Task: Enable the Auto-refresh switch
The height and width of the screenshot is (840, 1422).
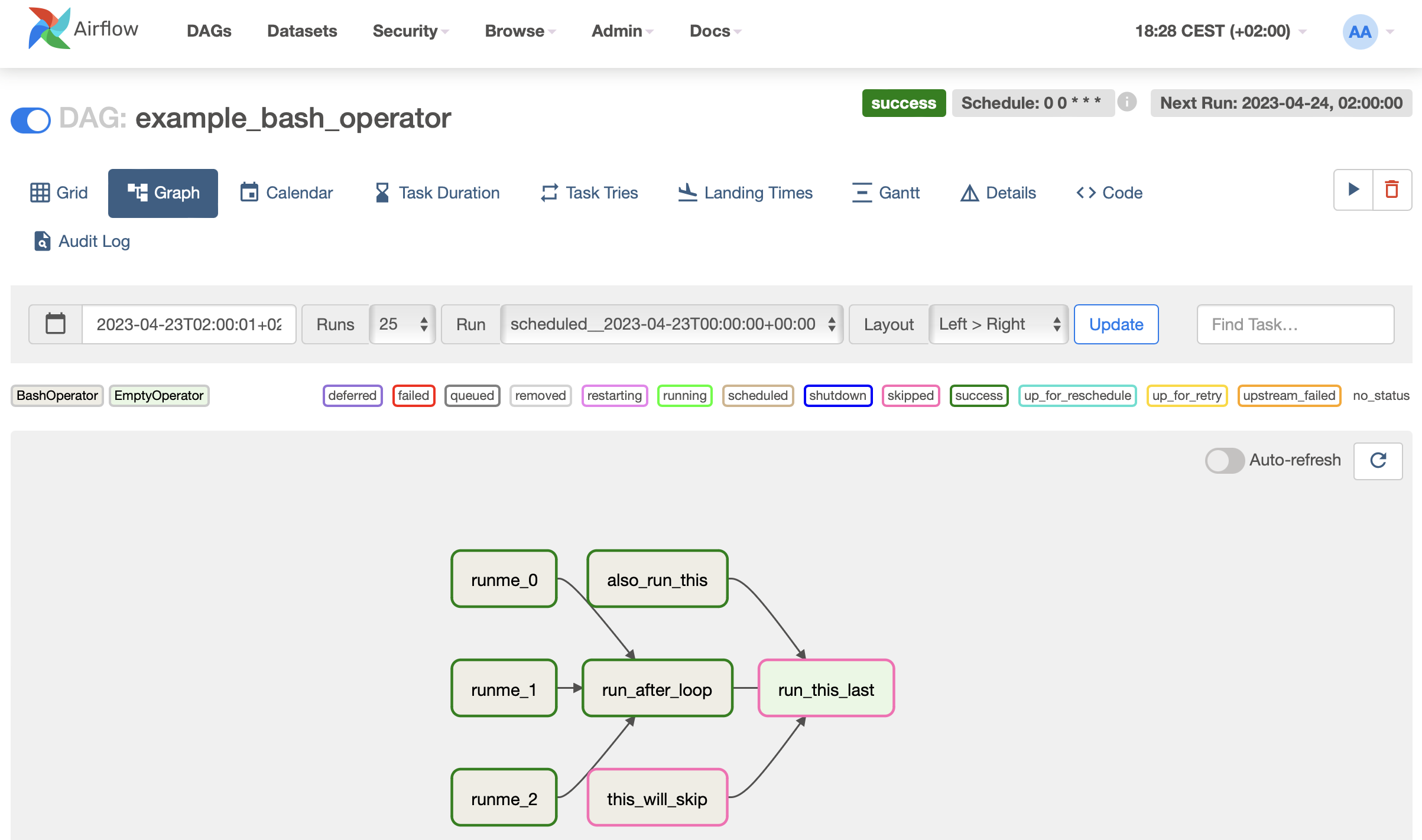Action: [1225, 460]
